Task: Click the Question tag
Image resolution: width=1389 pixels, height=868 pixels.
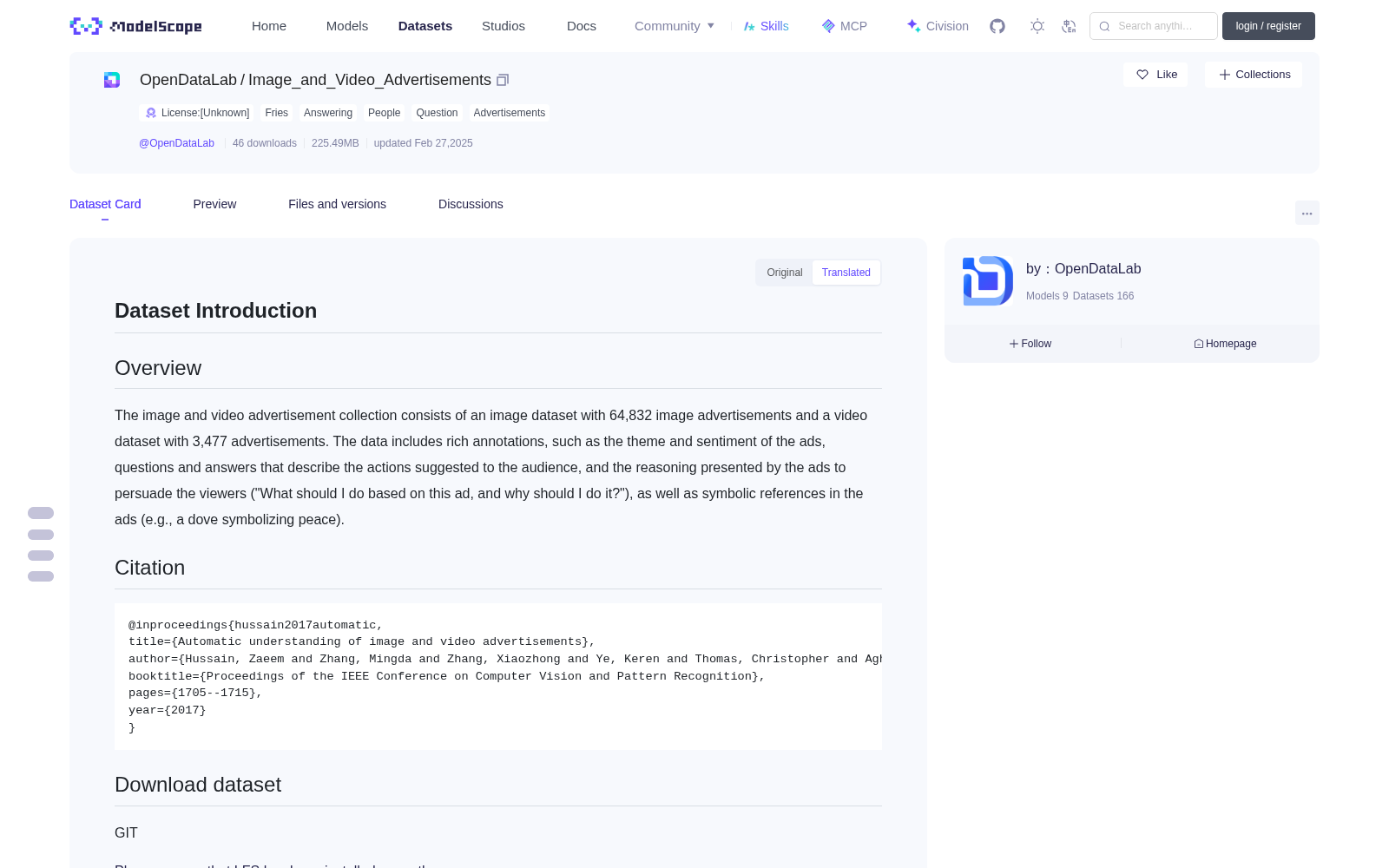Action: [x=437, y=113]
